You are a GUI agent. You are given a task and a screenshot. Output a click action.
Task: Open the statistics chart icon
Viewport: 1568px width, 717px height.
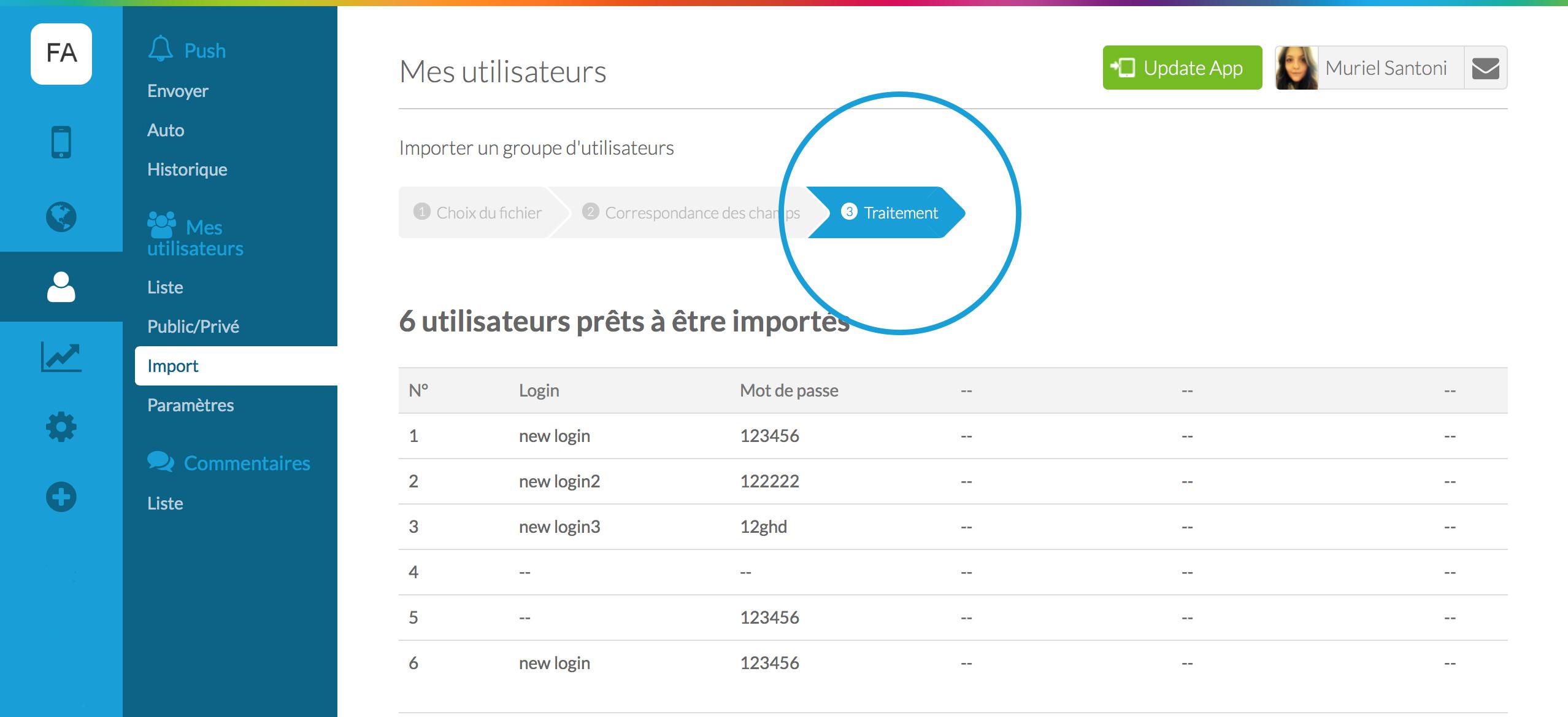tap(61, 357)
